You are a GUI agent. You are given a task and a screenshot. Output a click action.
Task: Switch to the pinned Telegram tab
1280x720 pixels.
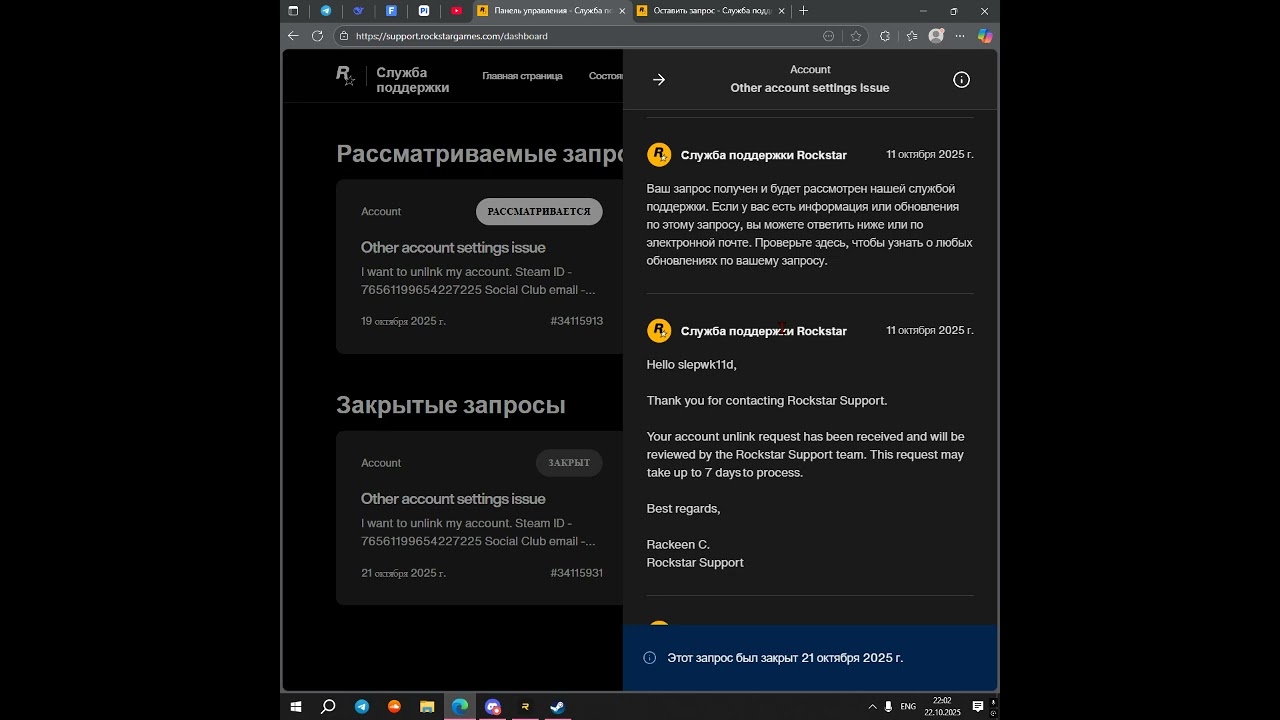pyautogui.click(x=326, y=11)
